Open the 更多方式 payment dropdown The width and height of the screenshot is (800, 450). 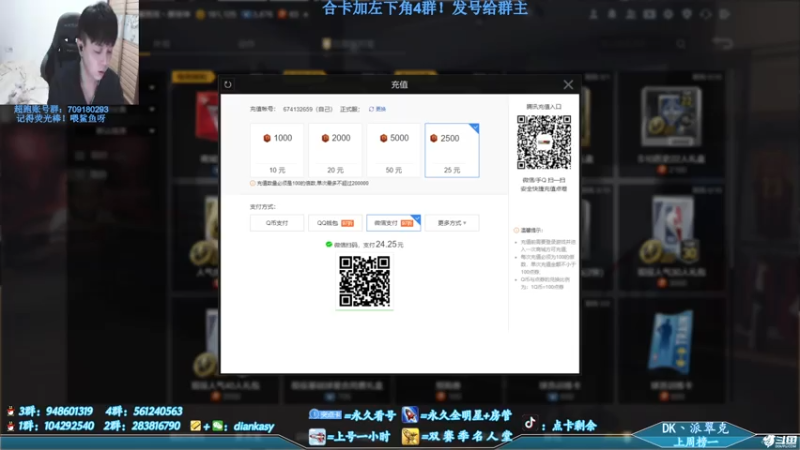pos(452,223)
